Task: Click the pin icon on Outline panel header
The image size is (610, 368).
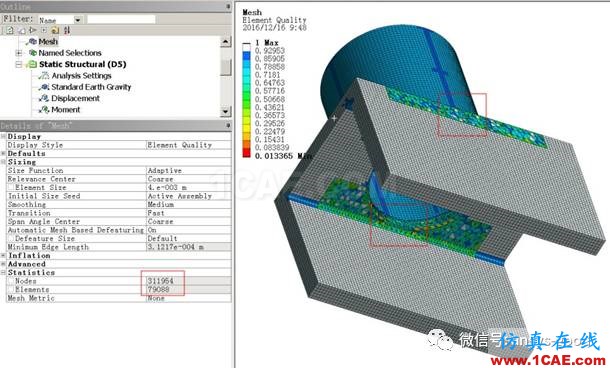Action: (228, 7)
